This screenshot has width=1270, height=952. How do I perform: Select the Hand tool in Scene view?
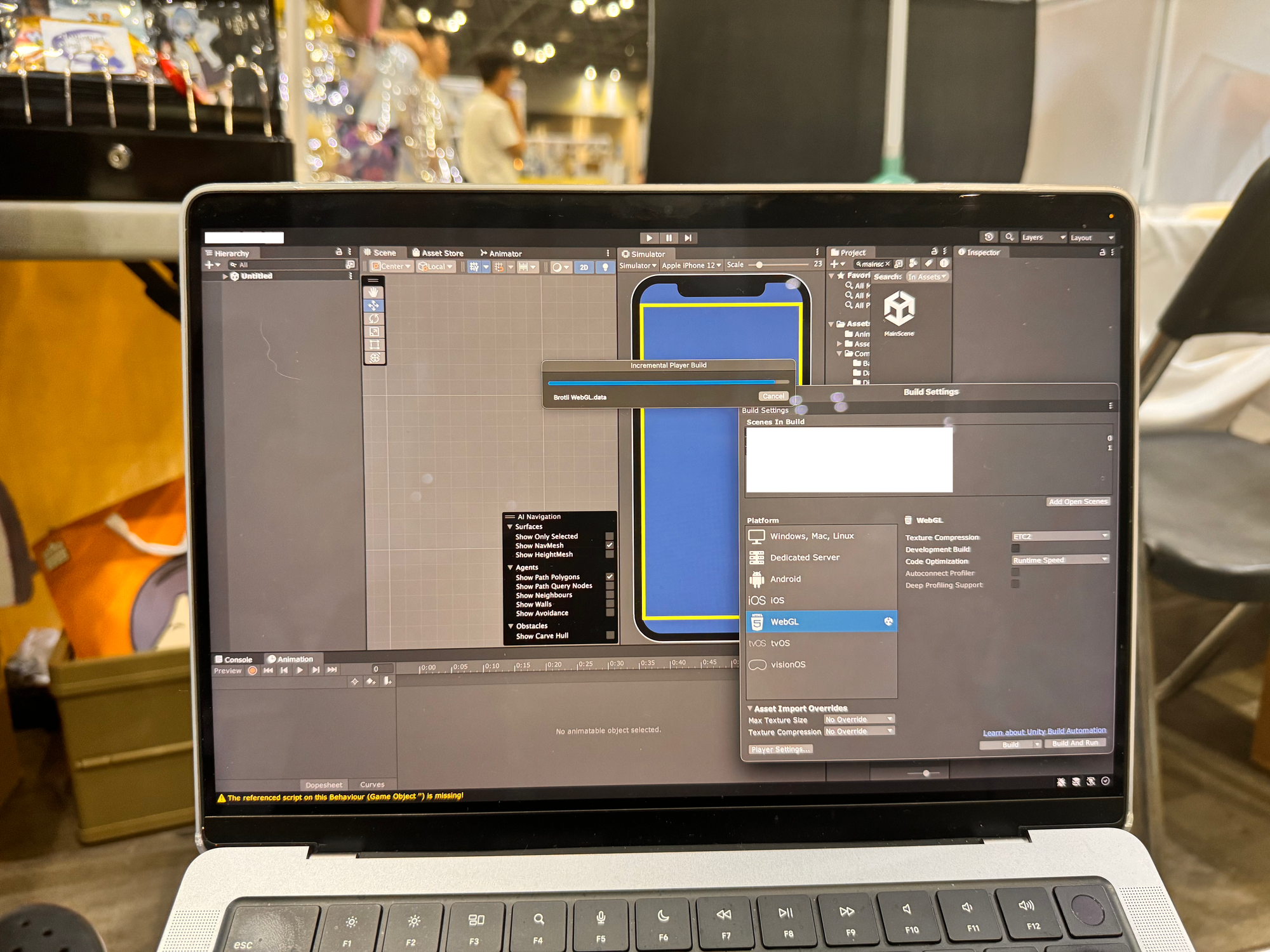374,292
